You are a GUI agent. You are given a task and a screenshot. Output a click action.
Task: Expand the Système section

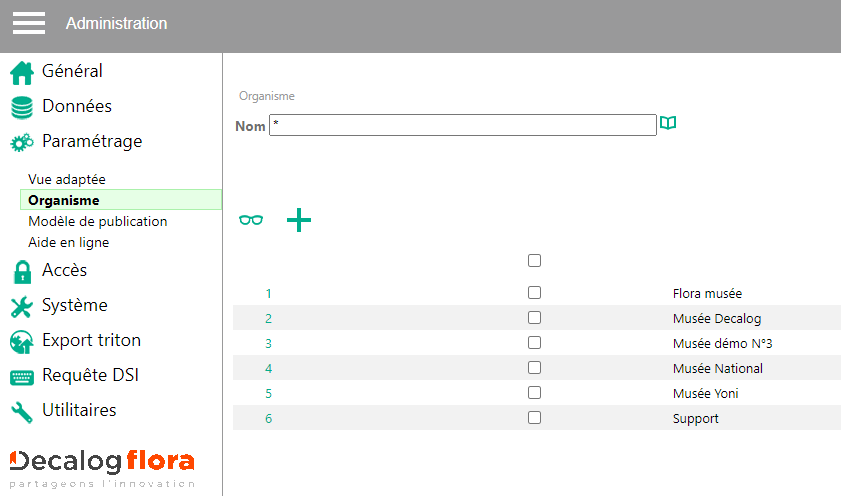[74, 306]
